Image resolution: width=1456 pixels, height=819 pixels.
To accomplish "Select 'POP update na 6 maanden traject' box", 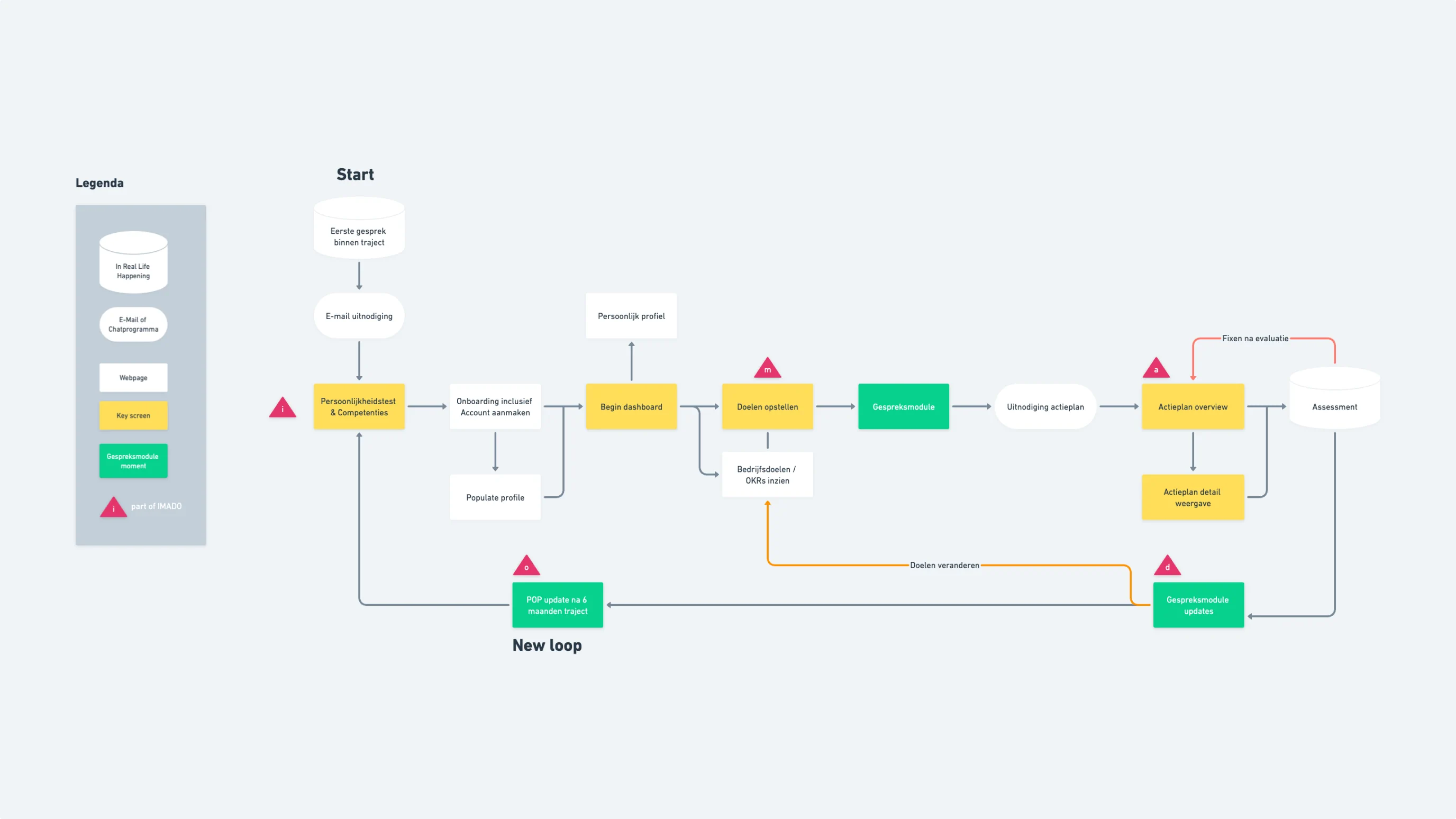I will click(558, 605).
